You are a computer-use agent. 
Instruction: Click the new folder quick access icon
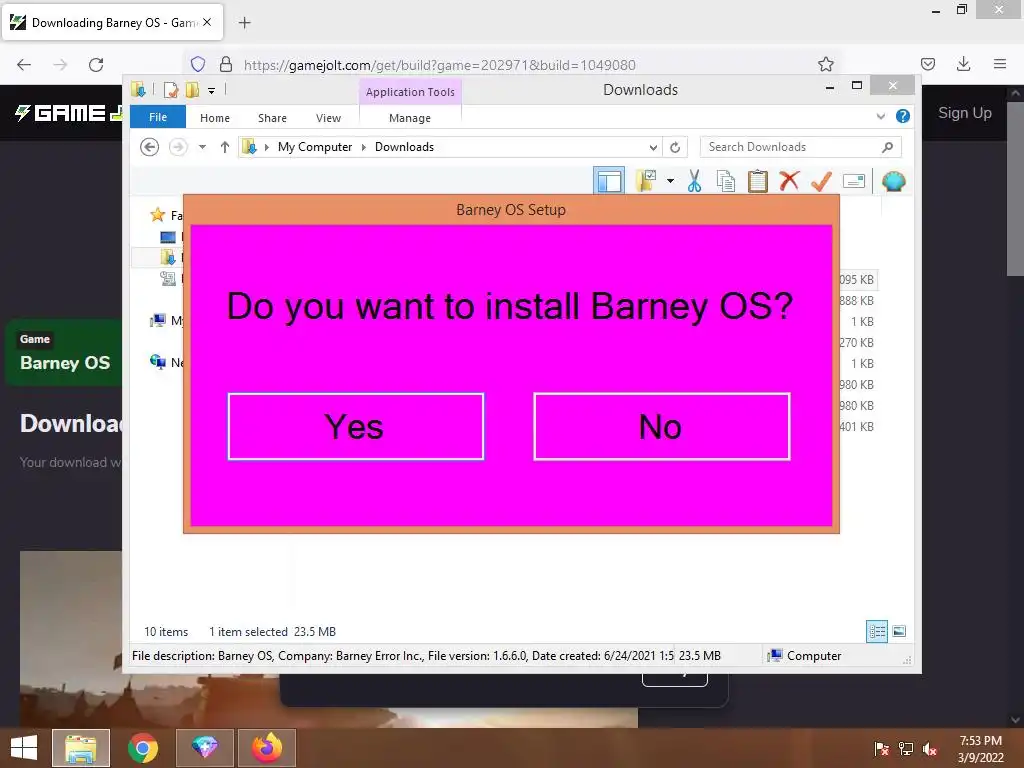[192, 89]
